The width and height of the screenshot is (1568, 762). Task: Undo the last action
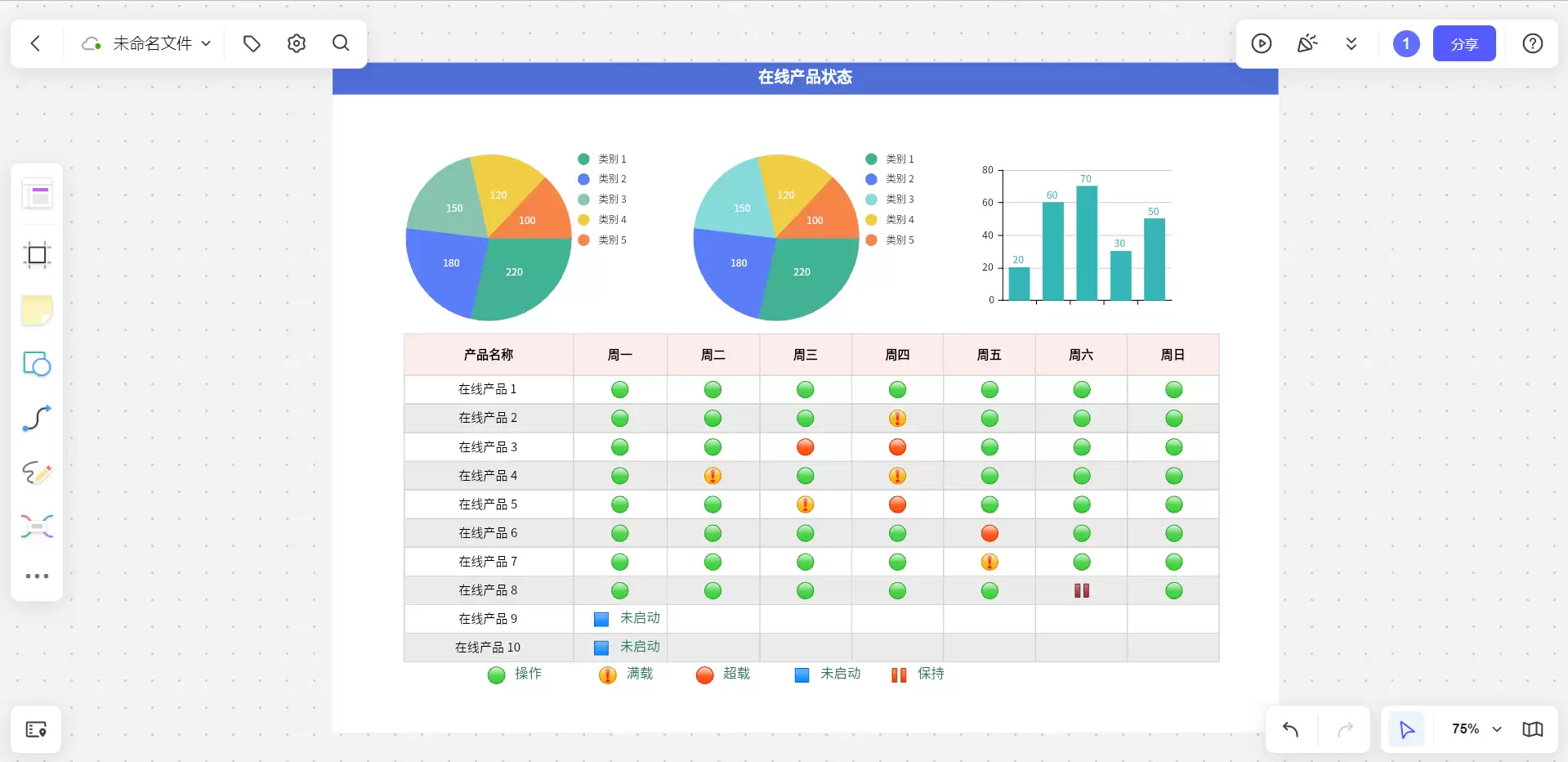(x=1290, y=728)
